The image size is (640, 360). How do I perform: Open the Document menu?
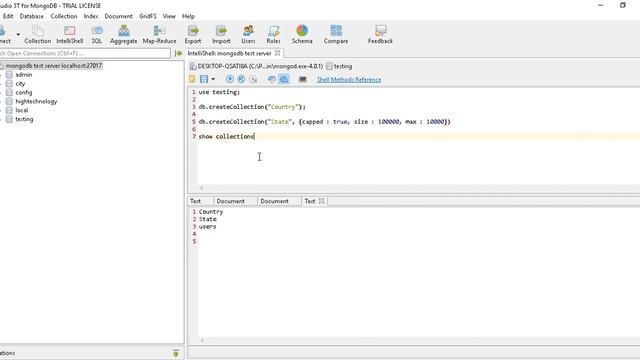118,16
